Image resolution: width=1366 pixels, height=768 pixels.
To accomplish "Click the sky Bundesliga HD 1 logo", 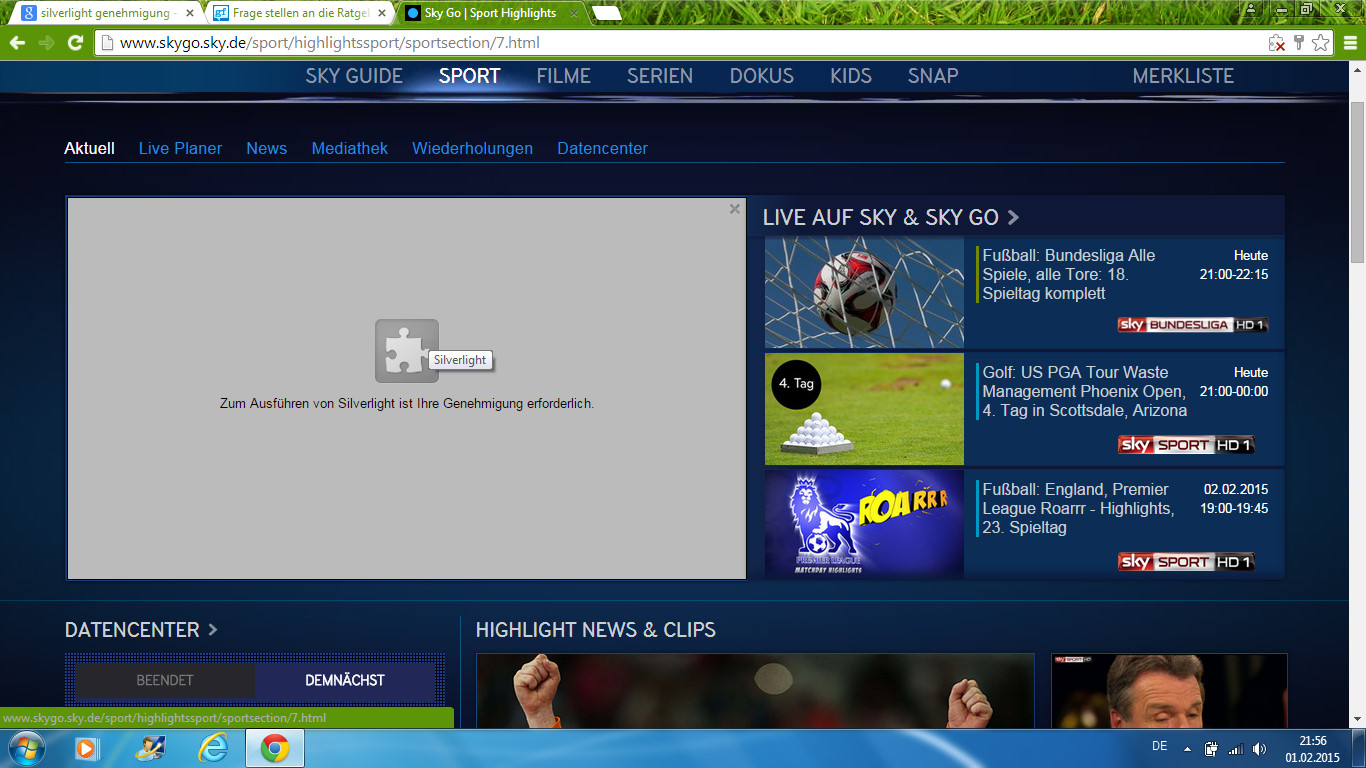I will point(1192,325).
